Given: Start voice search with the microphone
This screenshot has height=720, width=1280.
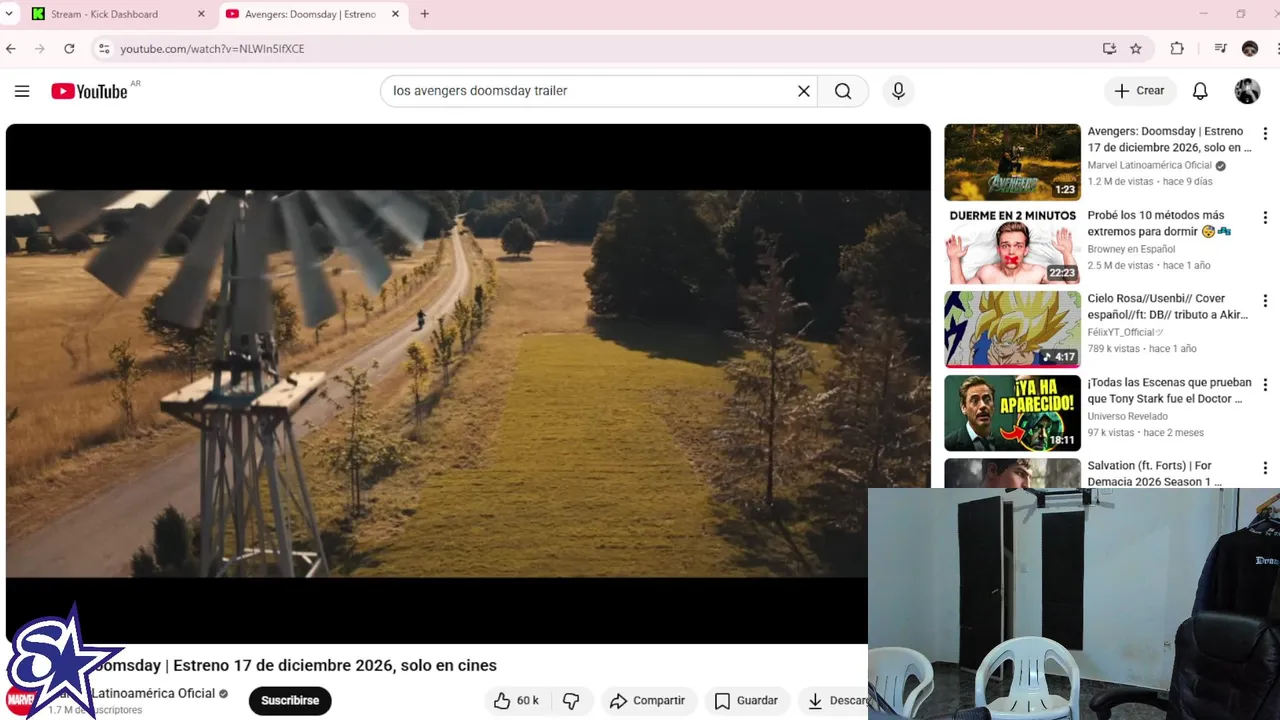Looking at the screenshot, I should (x=898, y=91).
